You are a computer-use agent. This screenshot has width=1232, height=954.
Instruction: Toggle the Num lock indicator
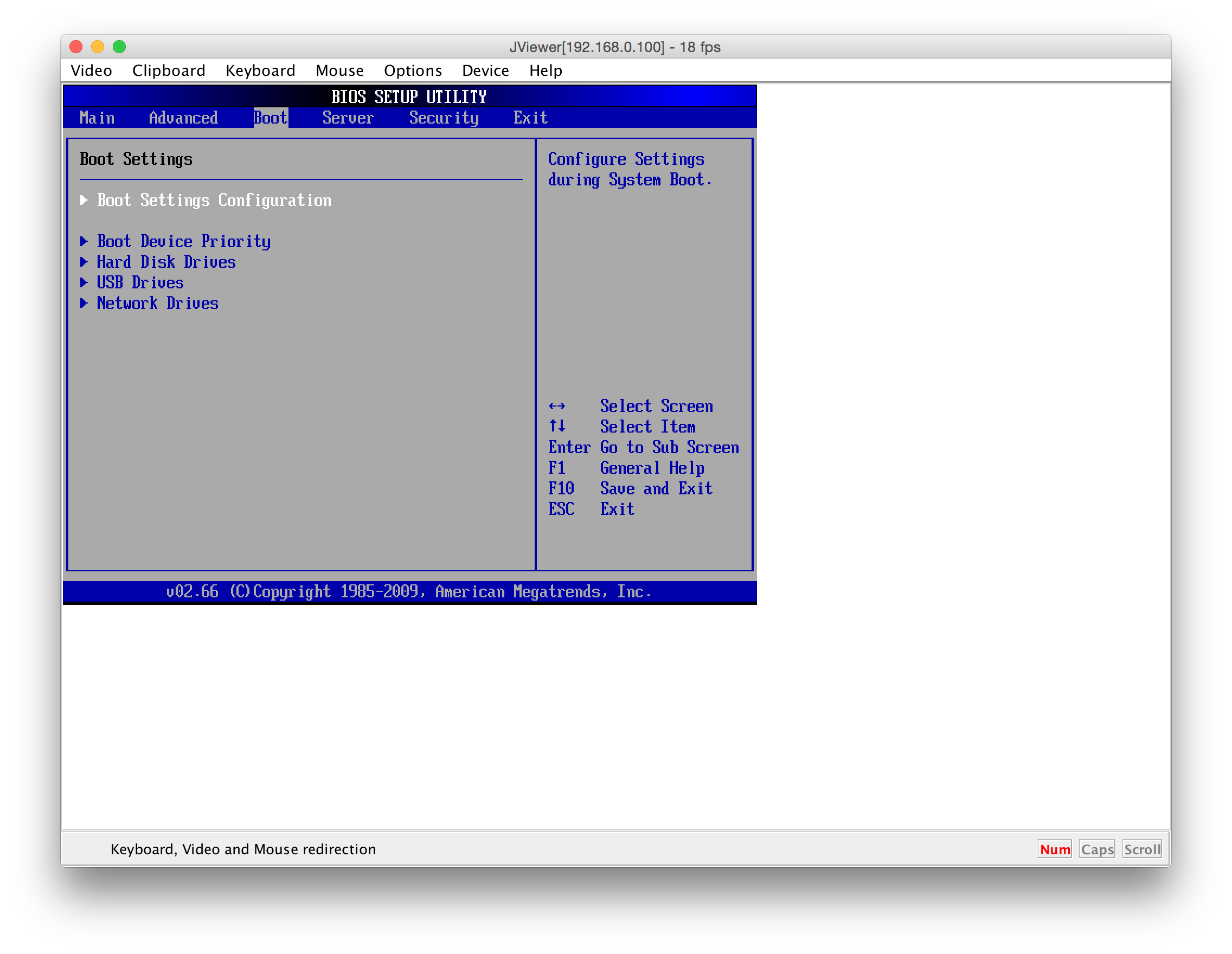coord(1054,850)
